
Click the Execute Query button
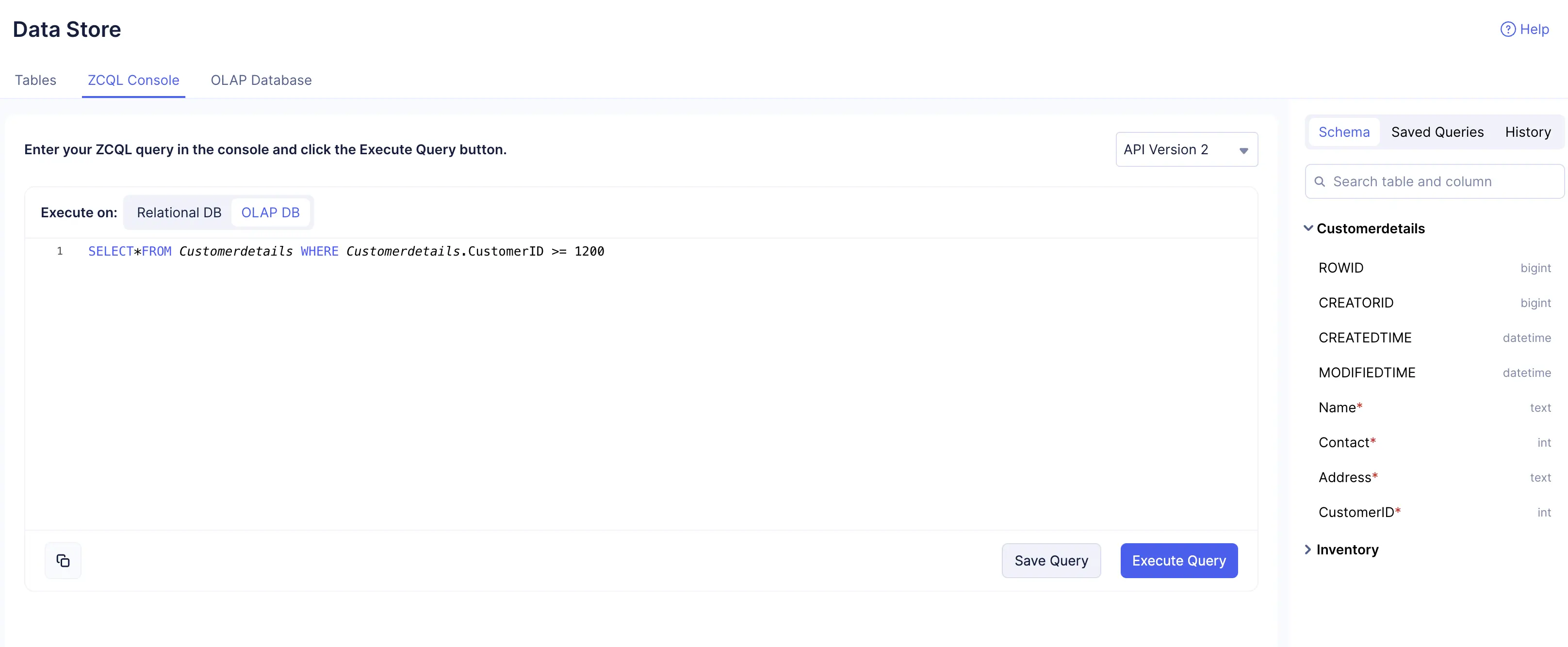pos(1178,561)
